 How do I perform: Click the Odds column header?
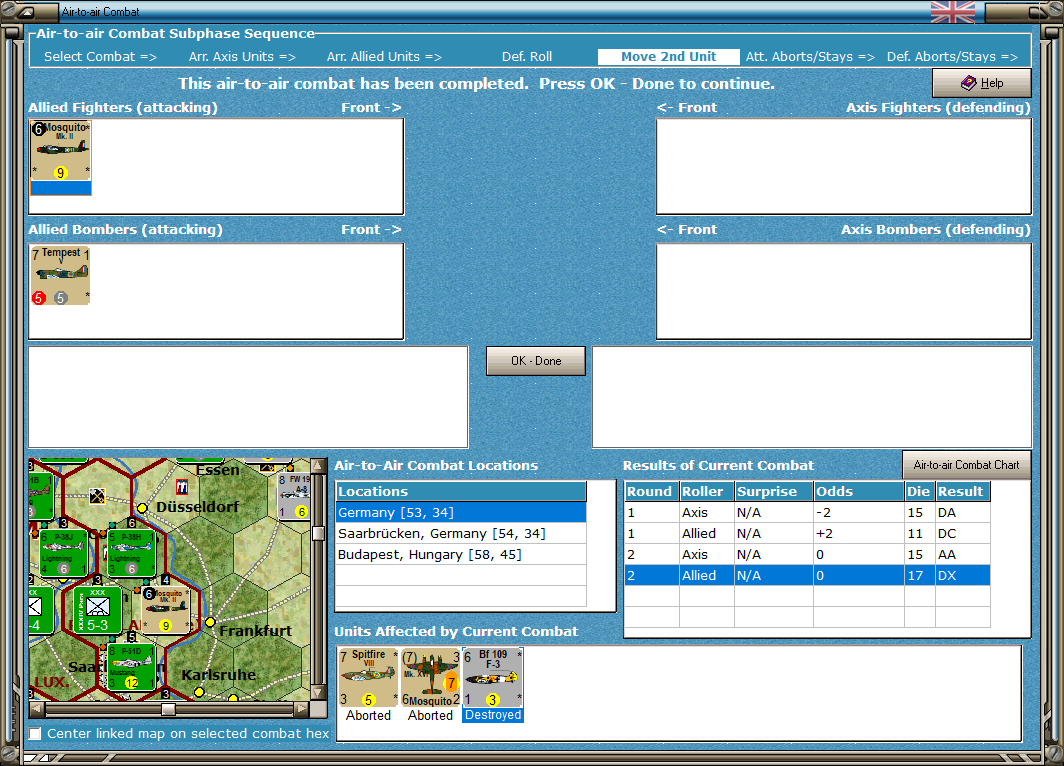pyautogui.click(x=858, y=491)
